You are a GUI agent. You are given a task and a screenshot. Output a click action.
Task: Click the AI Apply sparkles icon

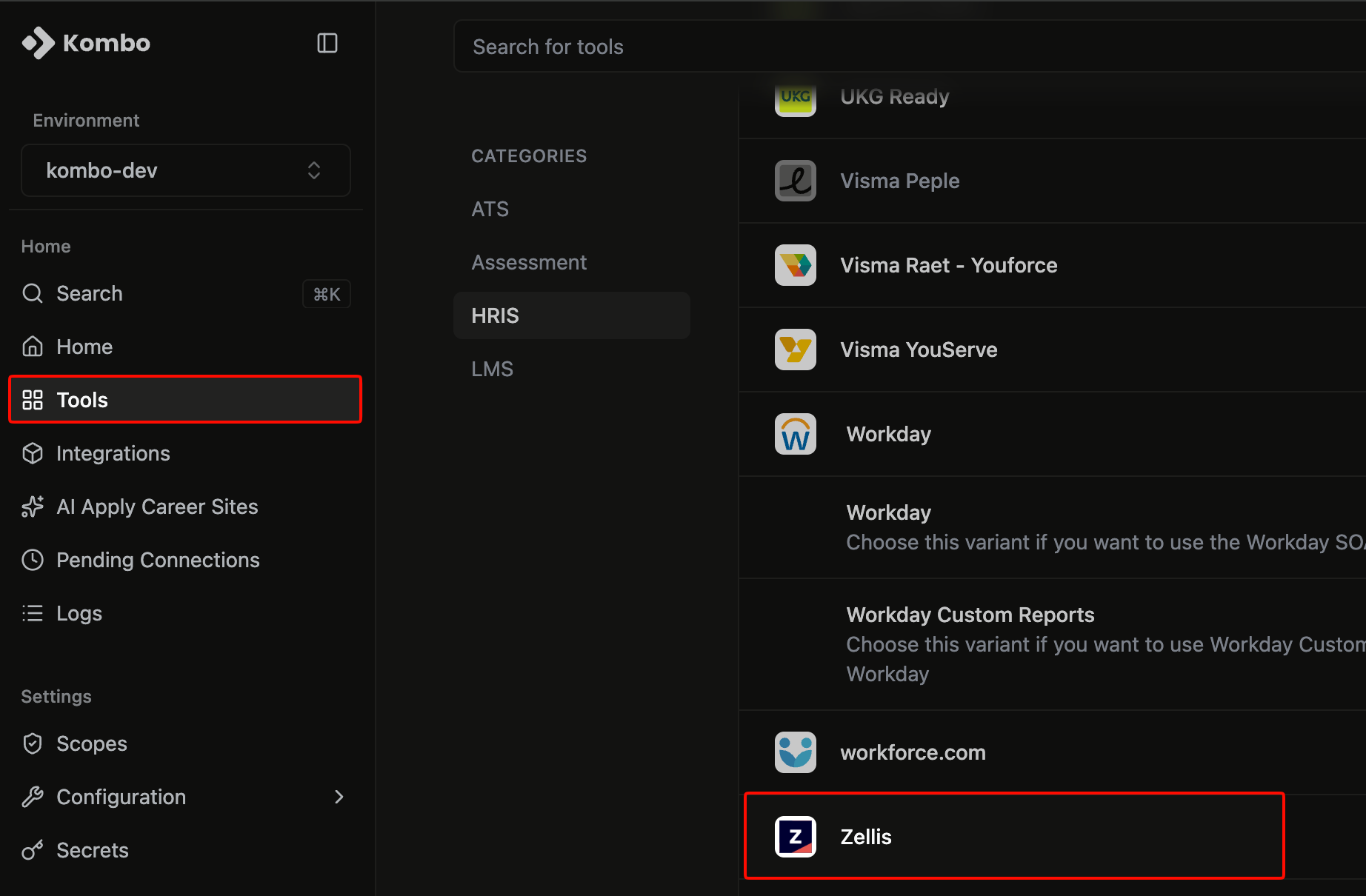click(33, 506)
